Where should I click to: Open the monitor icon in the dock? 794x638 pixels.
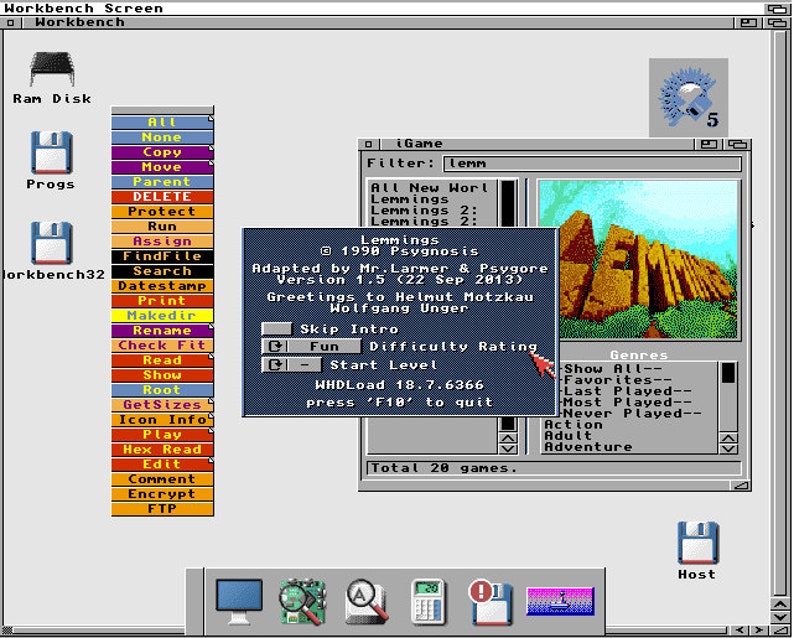[239, 602]
